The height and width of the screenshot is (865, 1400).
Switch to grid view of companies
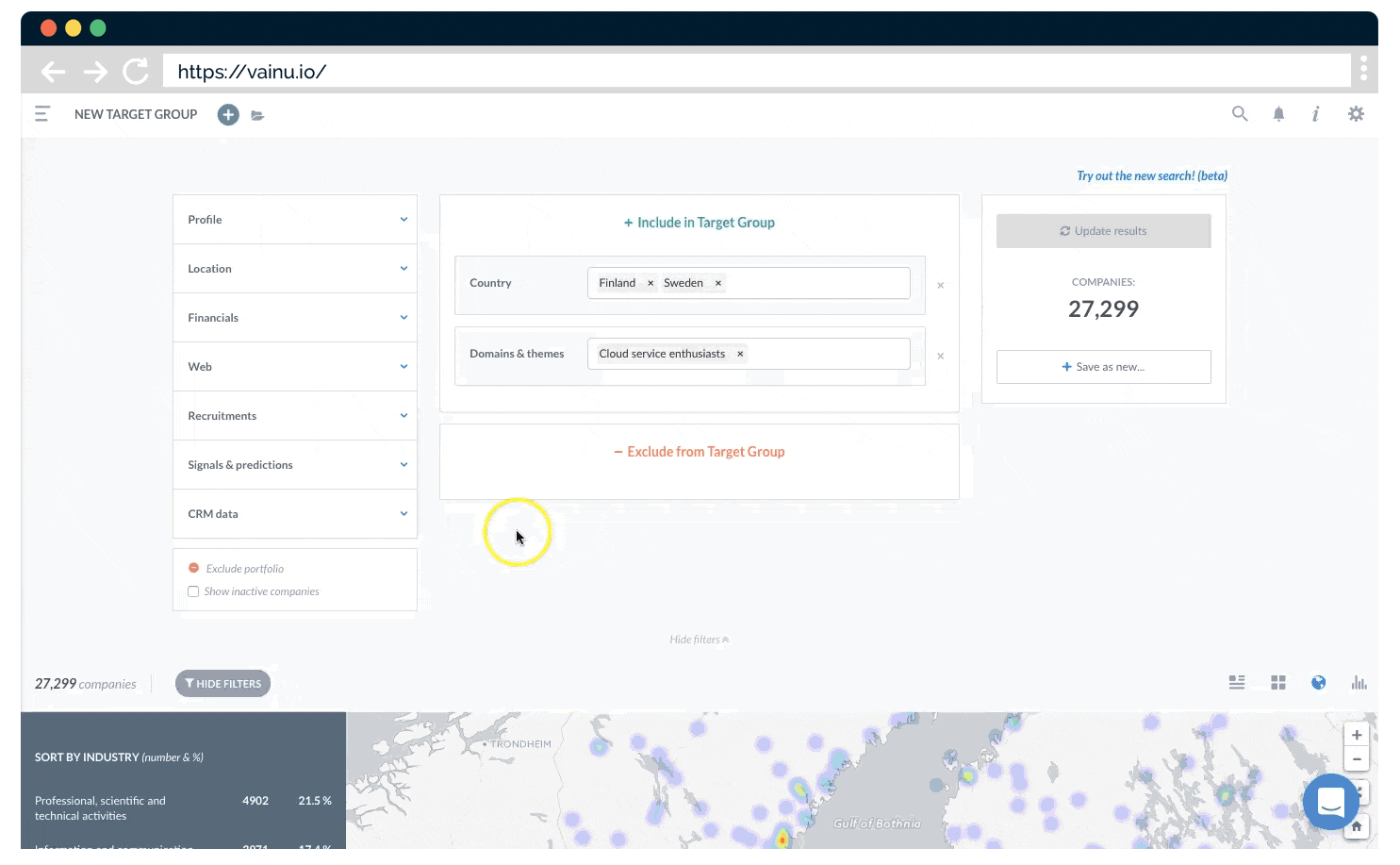pyautogui.click(x=1278, y=682)
